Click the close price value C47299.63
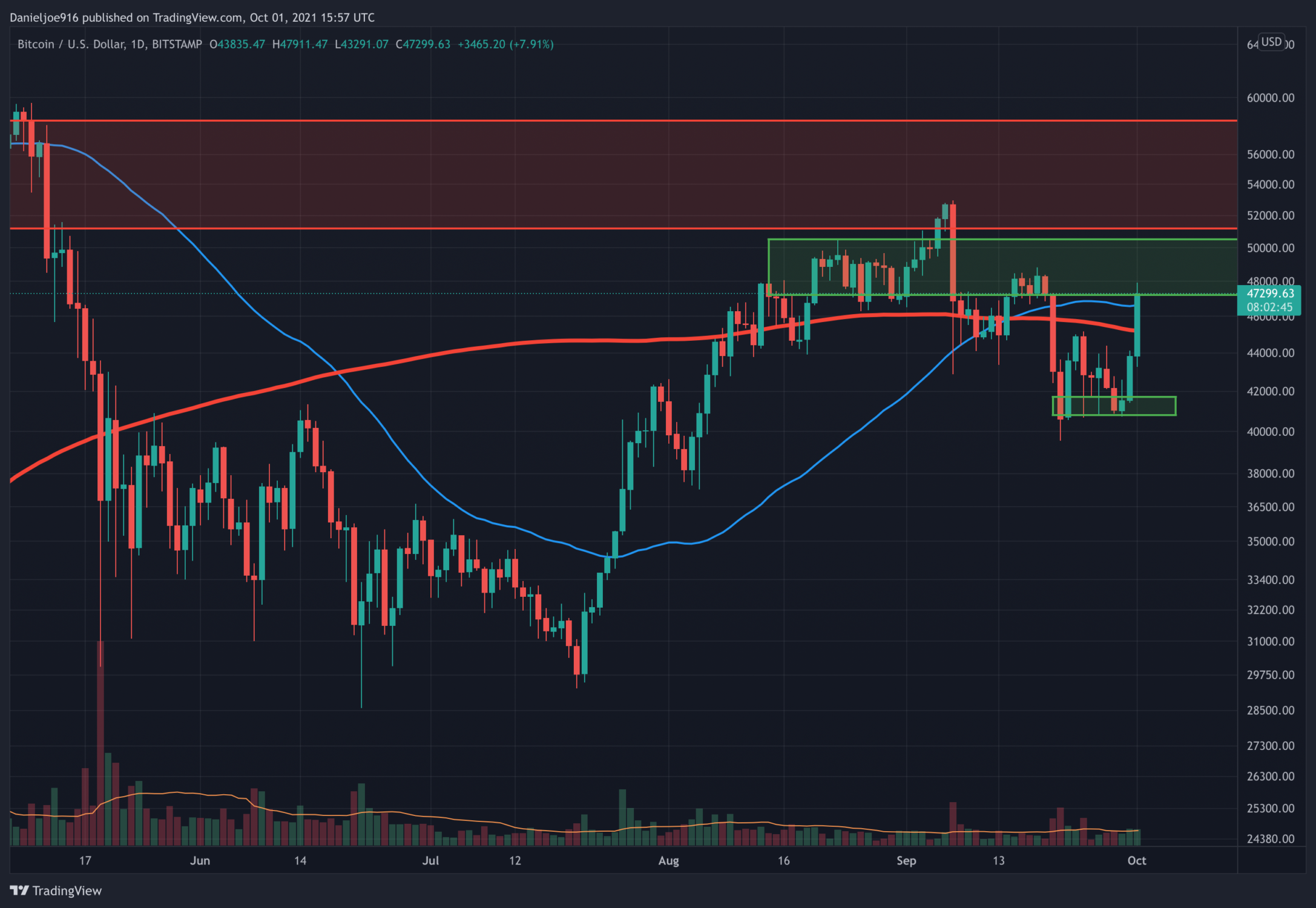 (423, 44)
